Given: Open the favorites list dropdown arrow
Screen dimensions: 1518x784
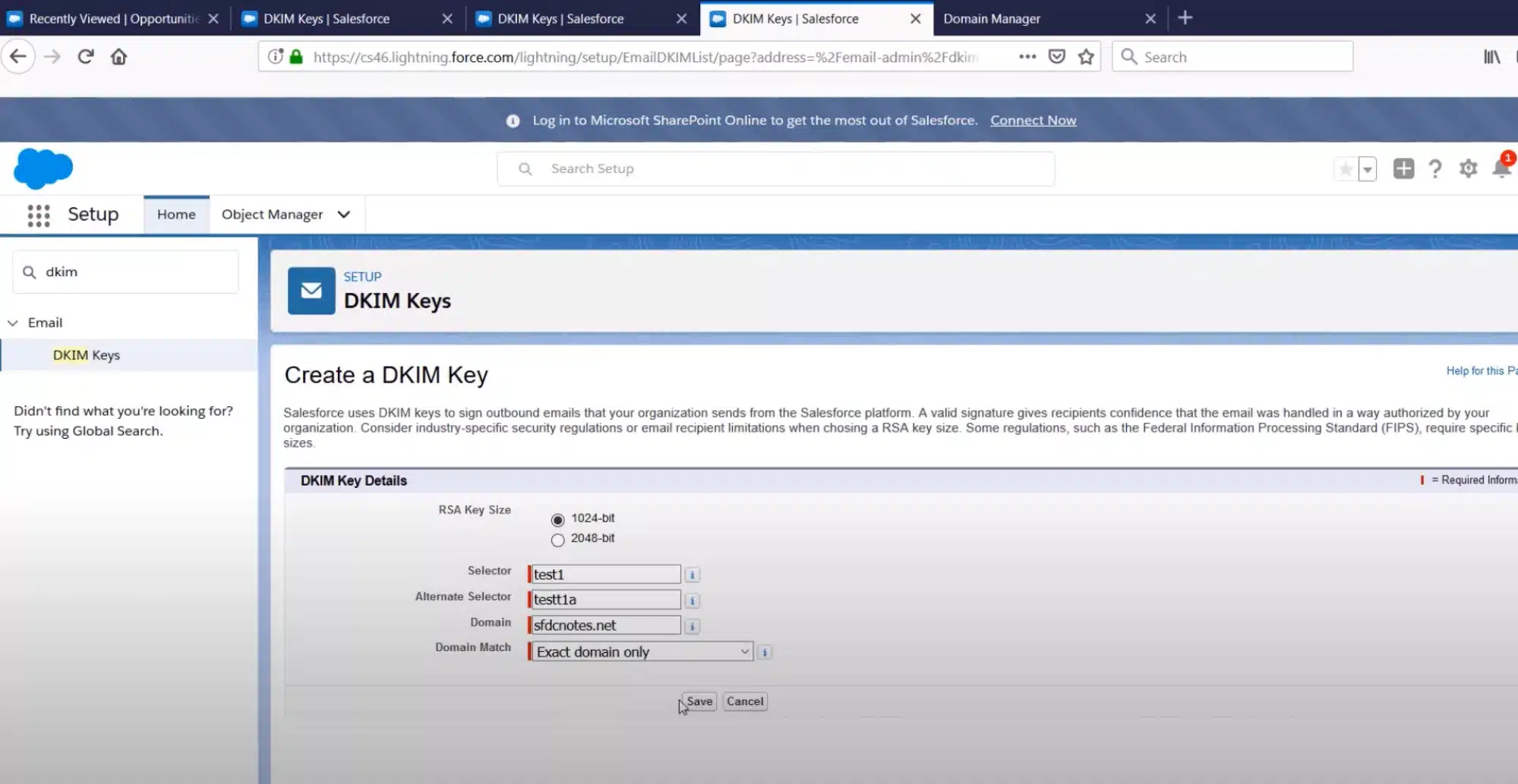Looking at the screenshot, I should pyautogui.click(x=1367, y=169).
